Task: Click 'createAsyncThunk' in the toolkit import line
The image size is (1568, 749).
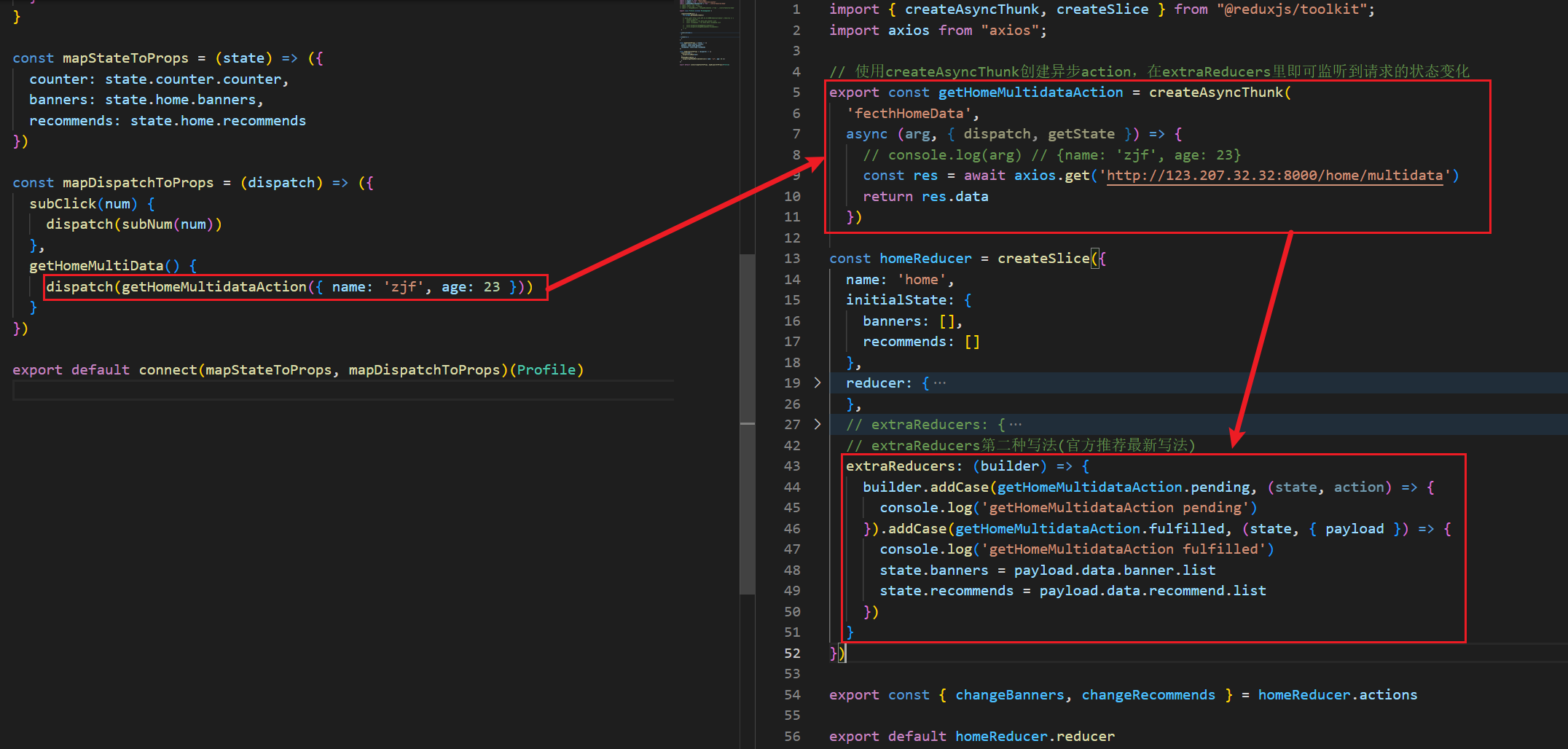Action: click(971, 9)
